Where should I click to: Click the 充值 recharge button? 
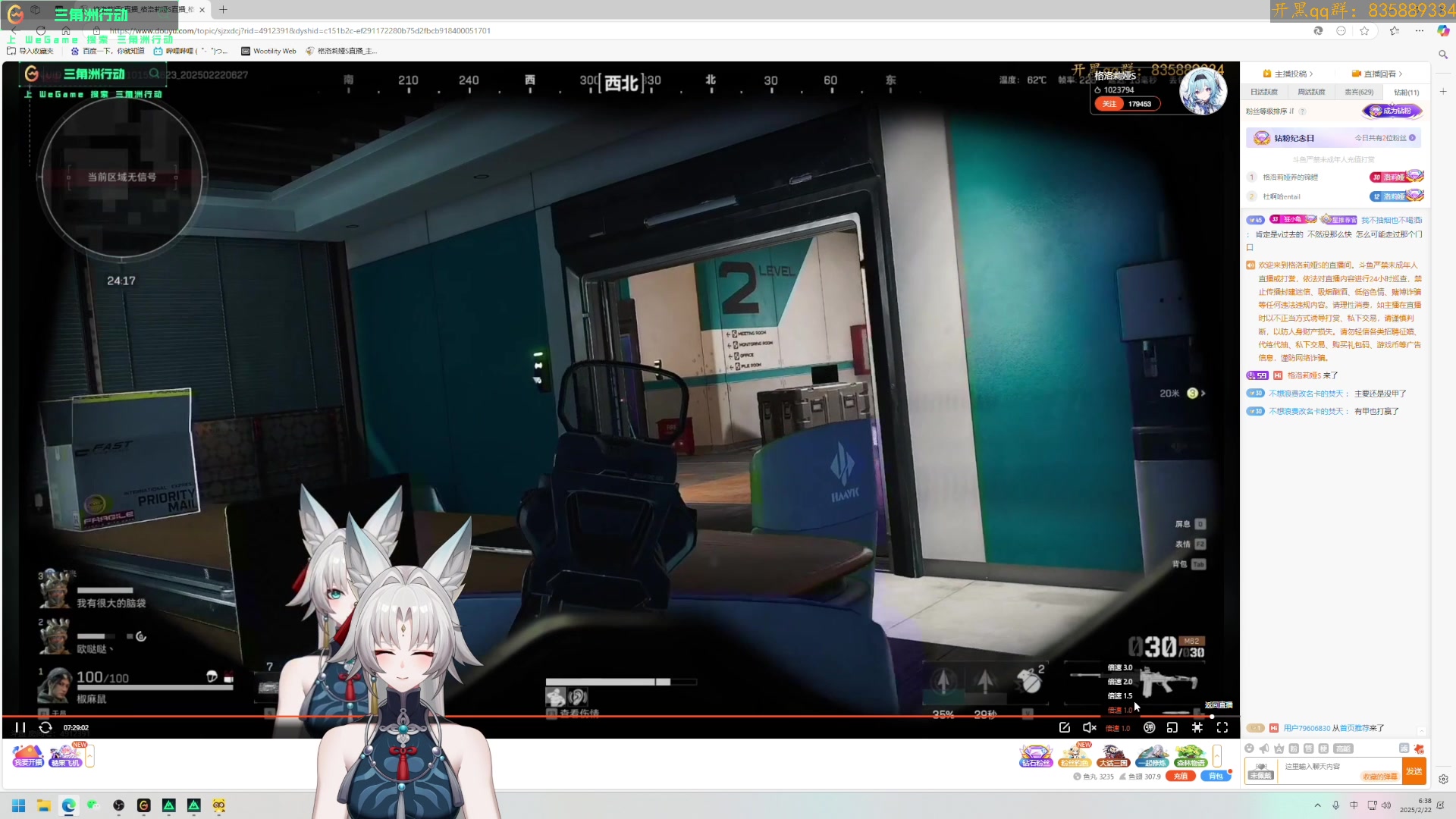click(x=1181, y=776)
